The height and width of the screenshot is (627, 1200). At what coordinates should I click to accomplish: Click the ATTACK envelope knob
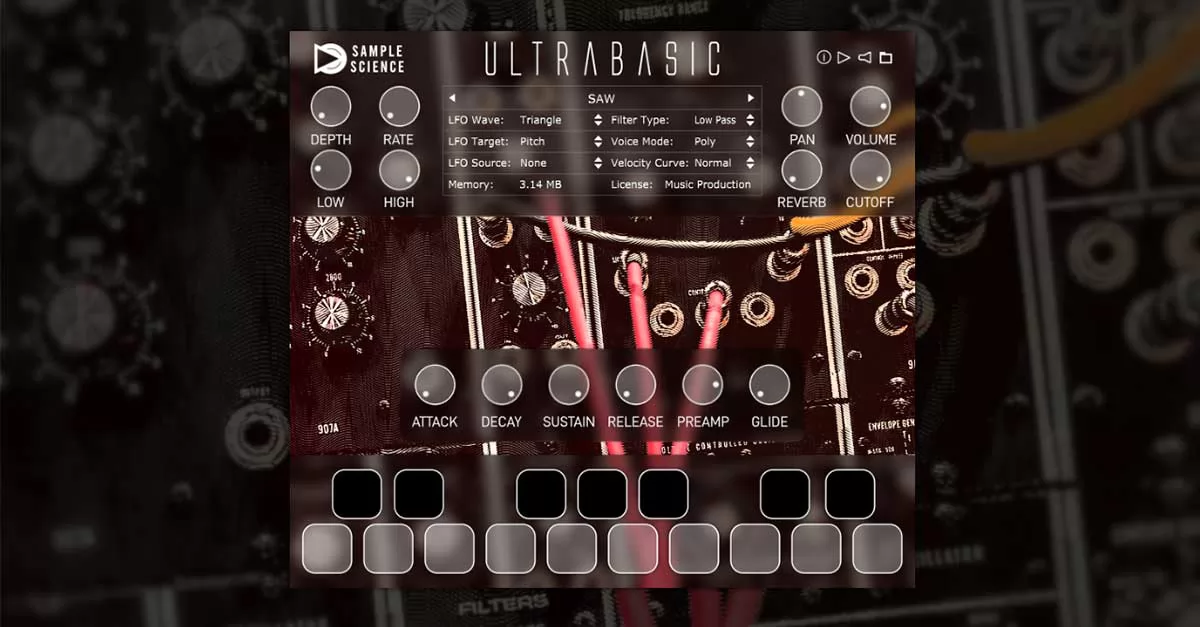tap(435, 385)
